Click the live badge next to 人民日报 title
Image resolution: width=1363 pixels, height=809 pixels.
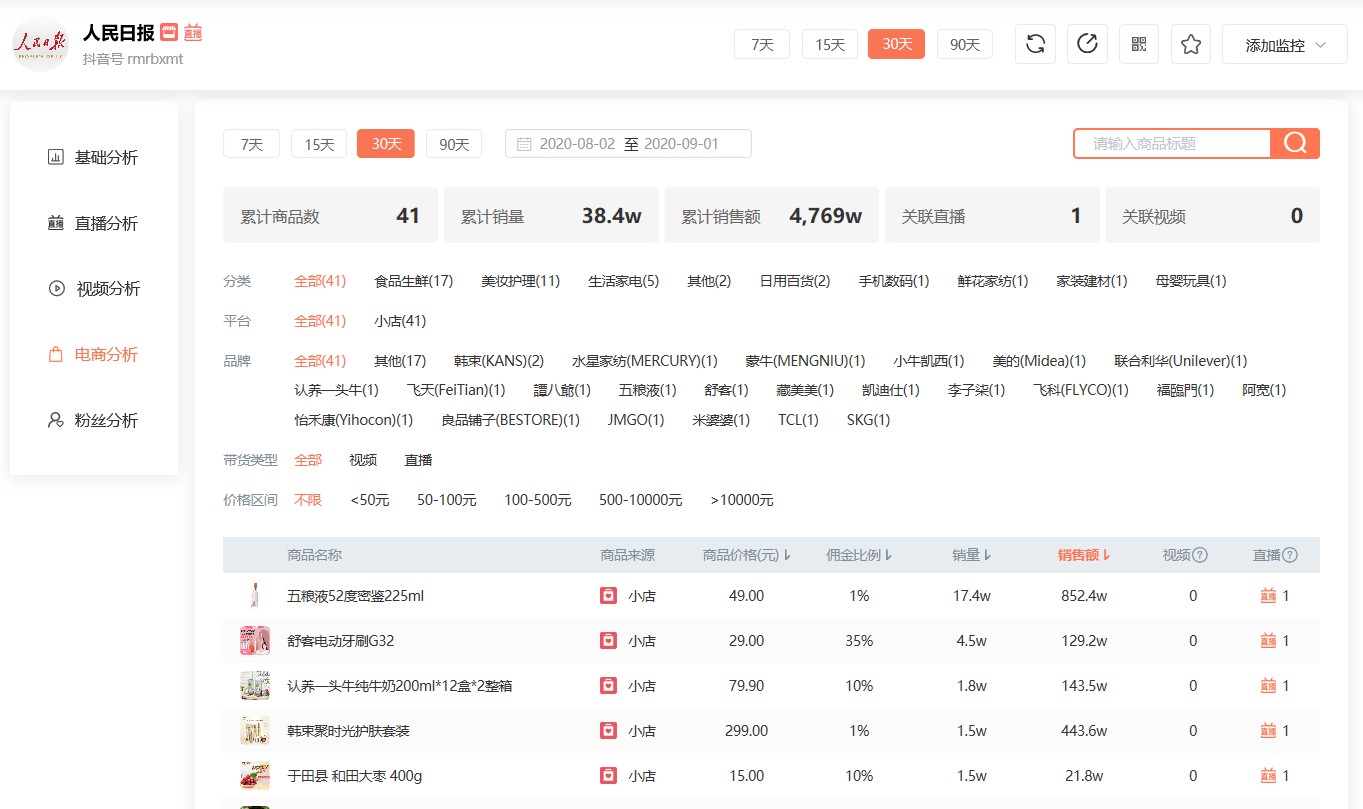[193, 32]
